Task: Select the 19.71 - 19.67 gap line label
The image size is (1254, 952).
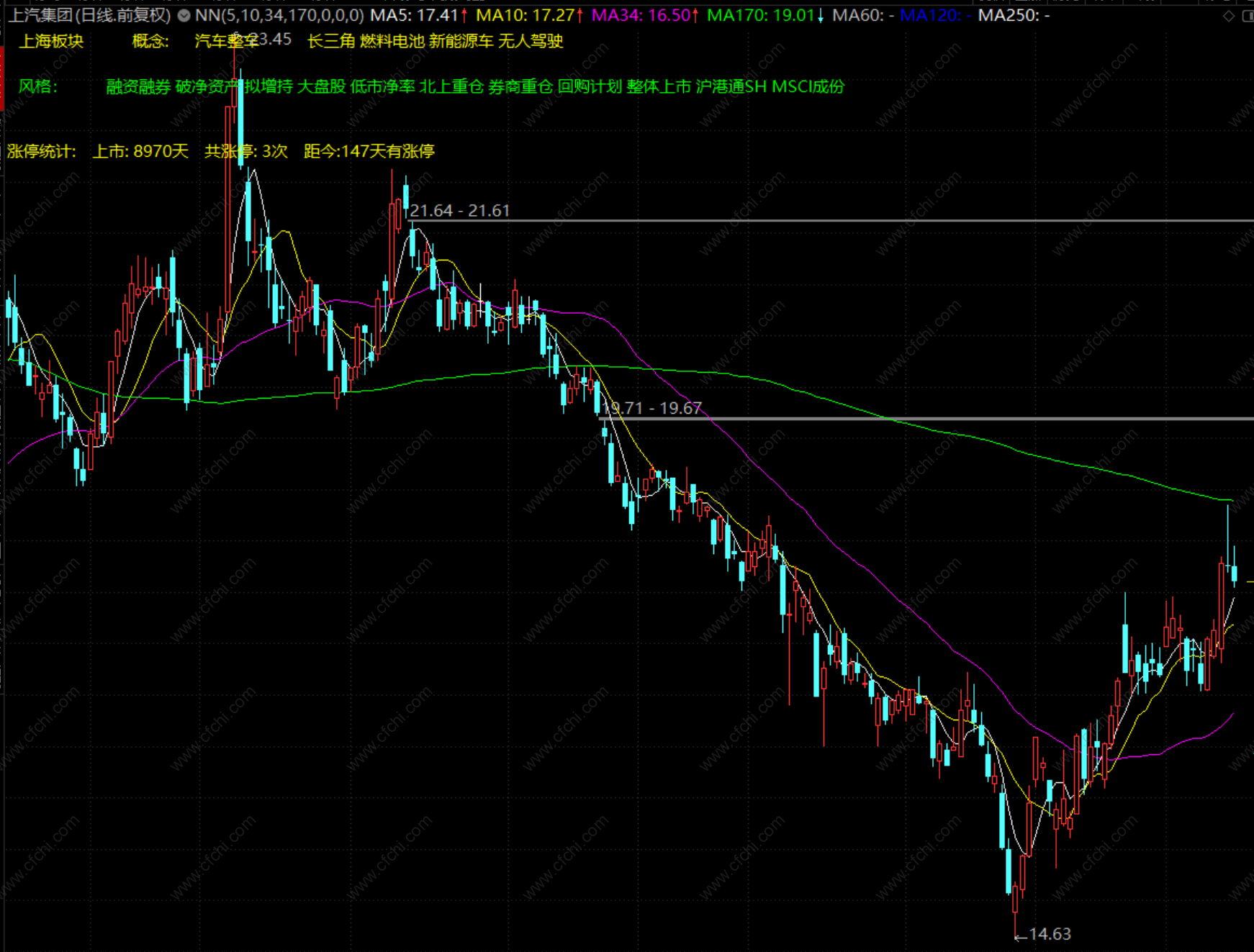Action: tap(652, 408)
